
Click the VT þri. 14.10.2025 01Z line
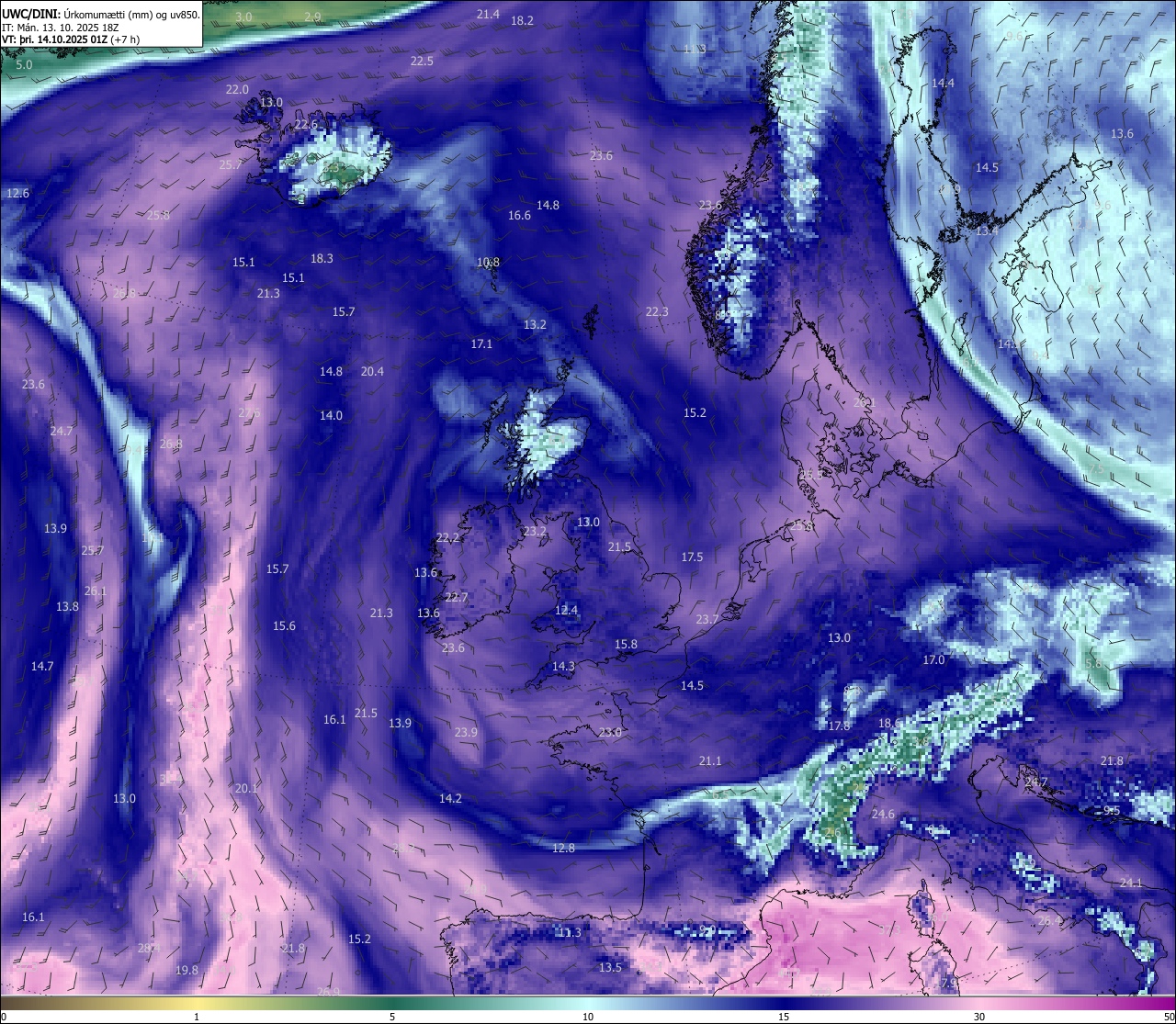(71, 39)
